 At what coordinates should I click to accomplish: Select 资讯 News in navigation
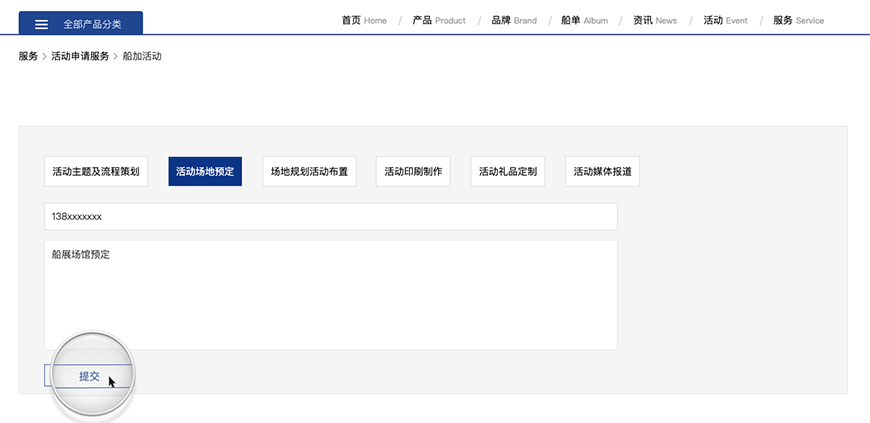[654, 20]
